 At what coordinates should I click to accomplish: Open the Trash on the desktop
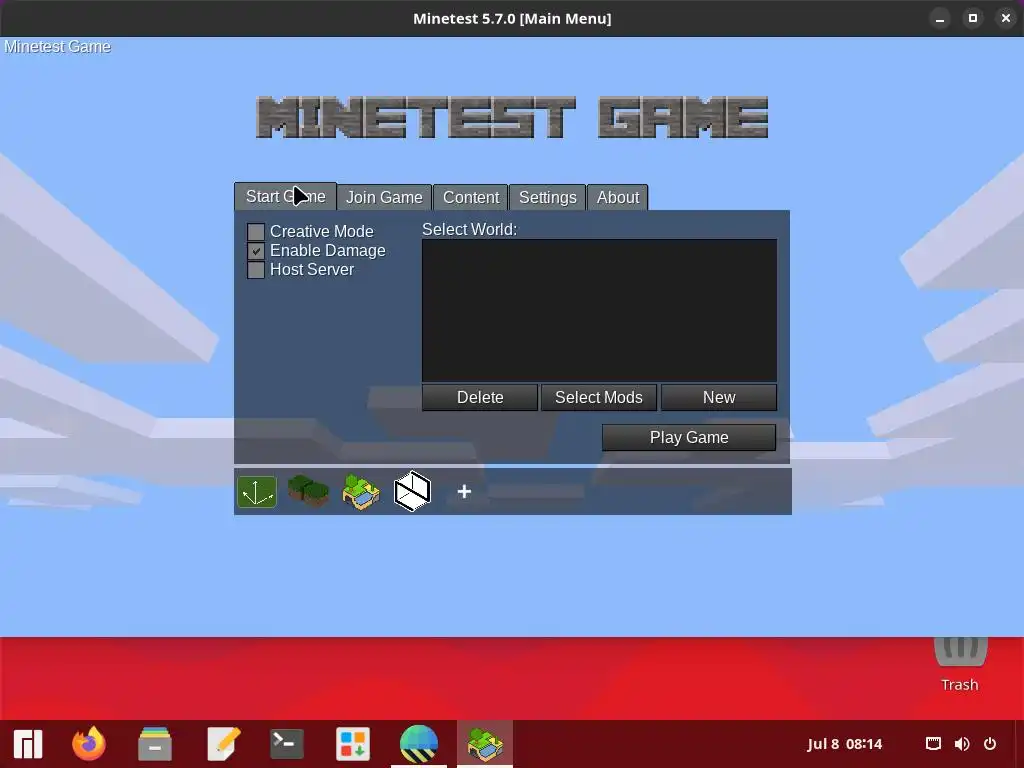click(x=960, y=663)
